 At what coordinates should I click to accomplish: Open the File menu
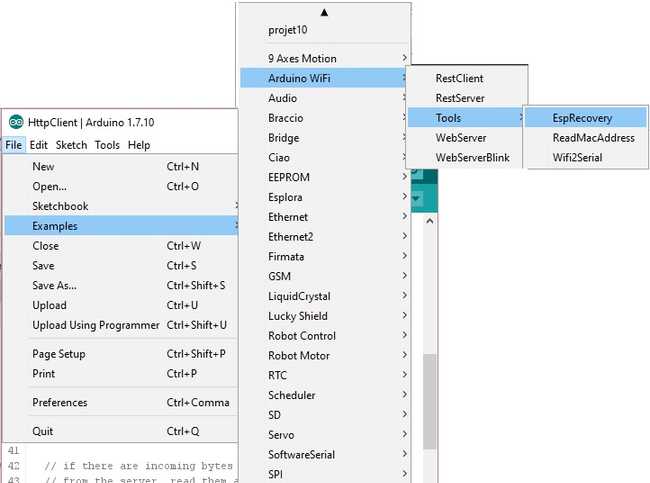coord(13,145)
